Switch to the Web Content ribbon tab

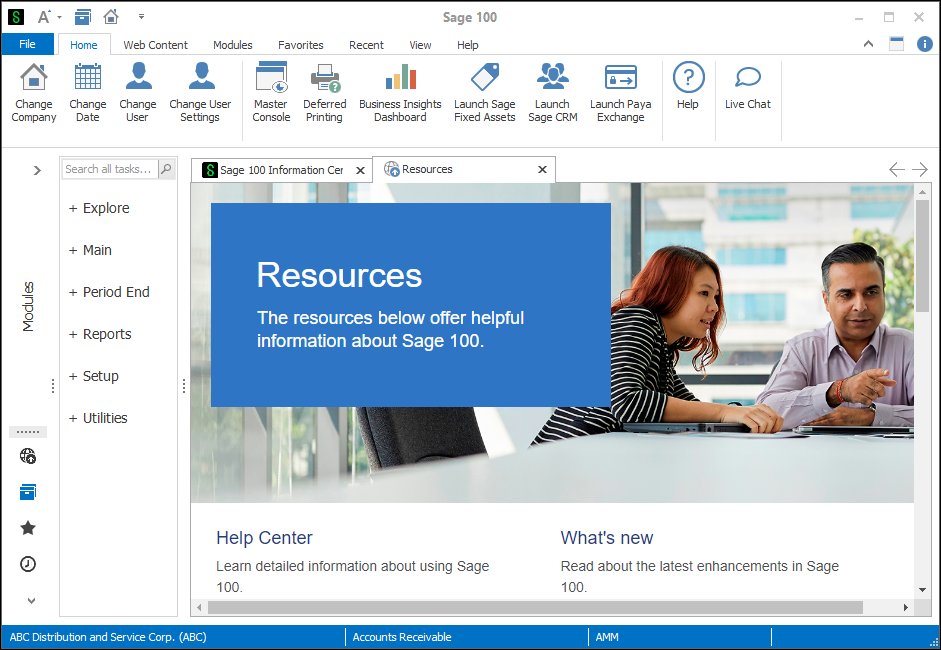tap(155, 45)
